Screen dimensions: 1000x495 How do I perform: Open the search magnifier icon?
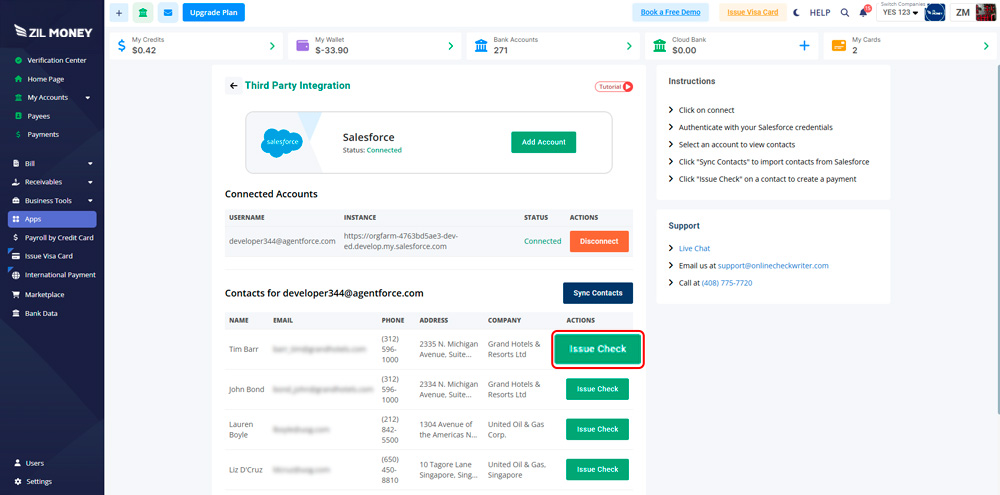click(845, 12)
